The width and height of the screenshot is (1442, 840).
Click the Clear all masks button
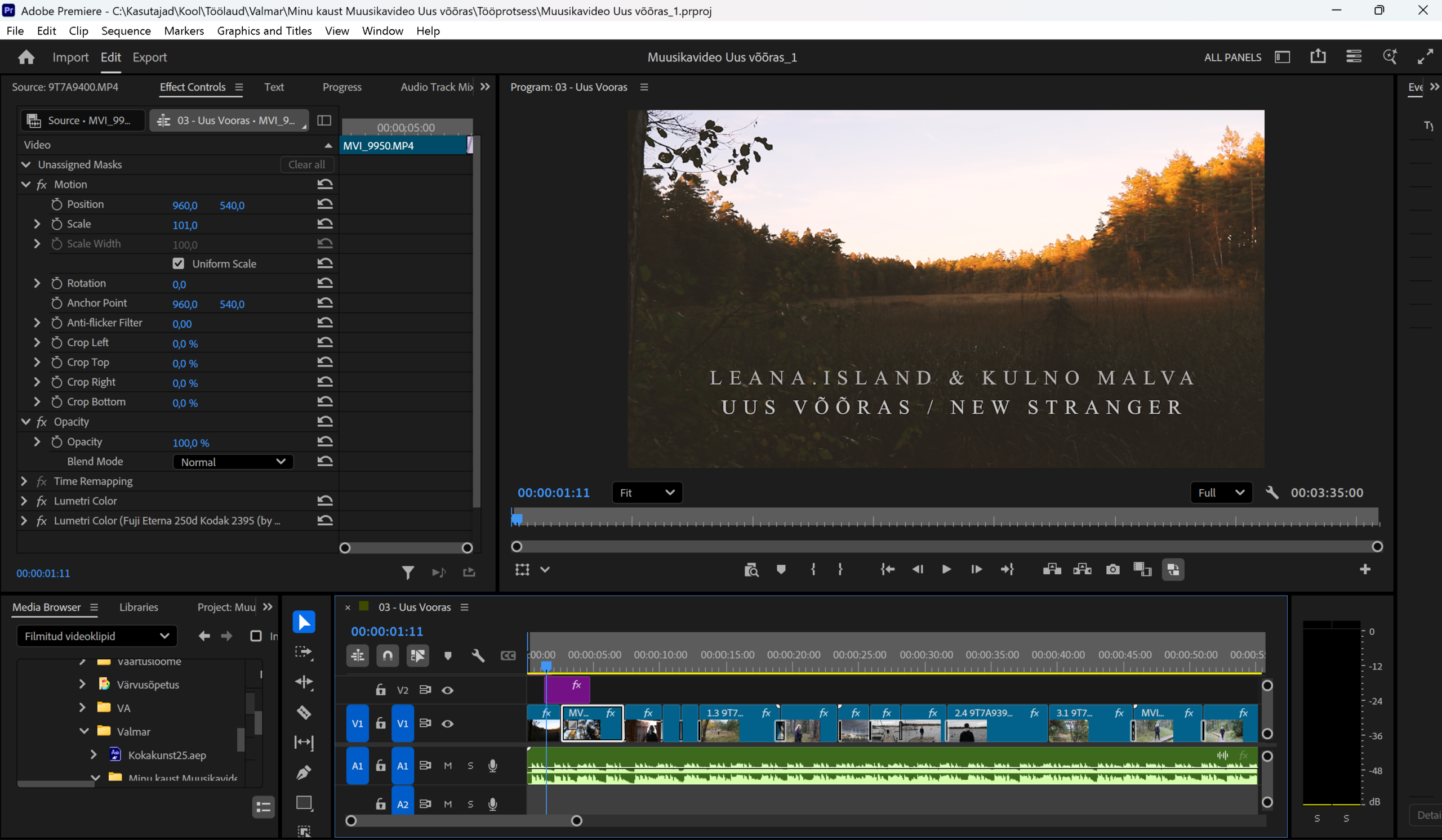[x=307, y=165]
